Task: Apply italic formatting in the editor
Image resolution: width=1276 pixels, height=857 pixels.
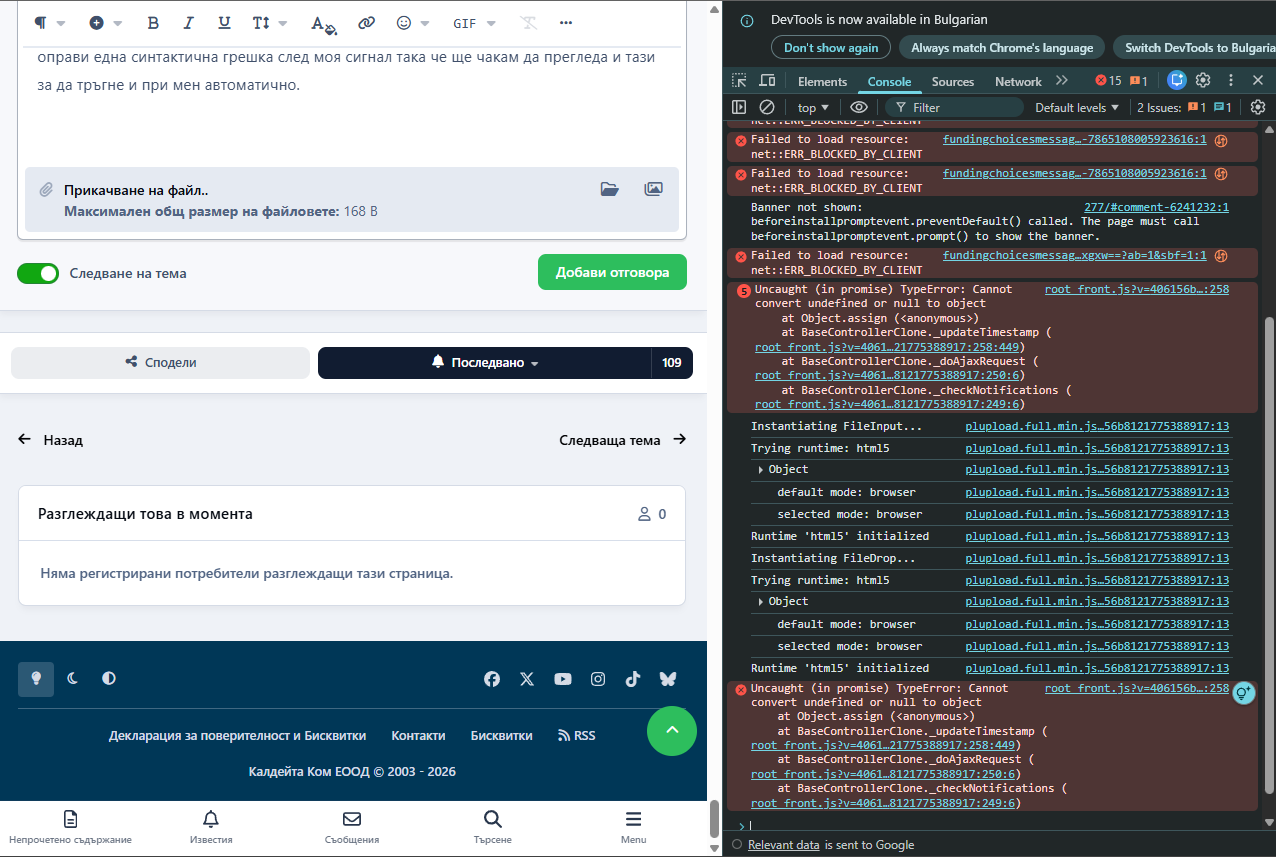Action: click(188, 23)
